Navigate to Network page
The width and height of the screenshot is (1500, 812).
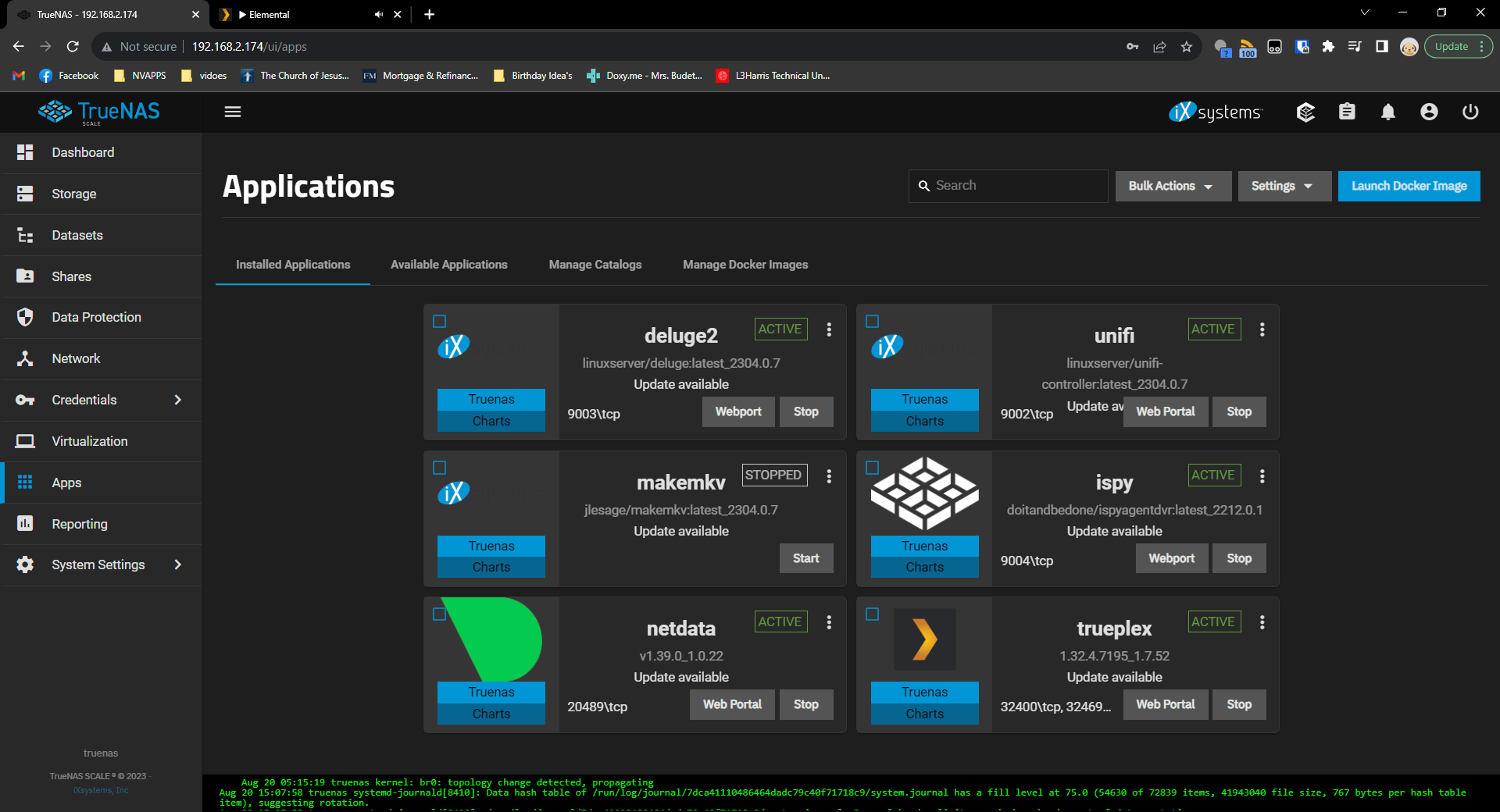point(101,358)
